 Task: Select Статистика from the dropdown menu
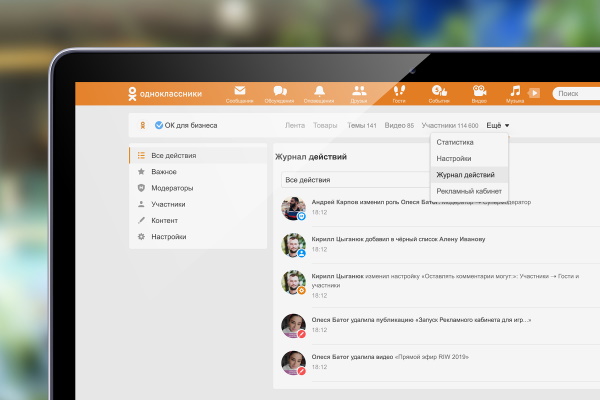click(x=455, y=143)
